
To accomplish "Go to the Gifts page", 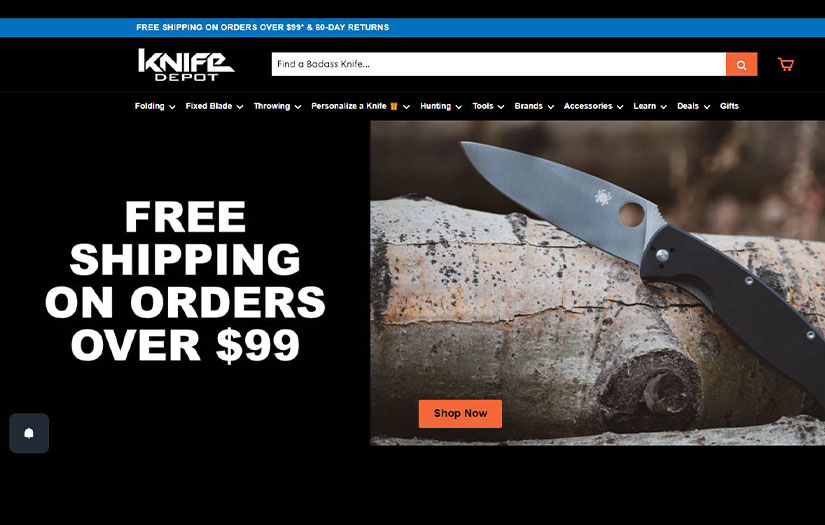I will [x=729, y=106].
